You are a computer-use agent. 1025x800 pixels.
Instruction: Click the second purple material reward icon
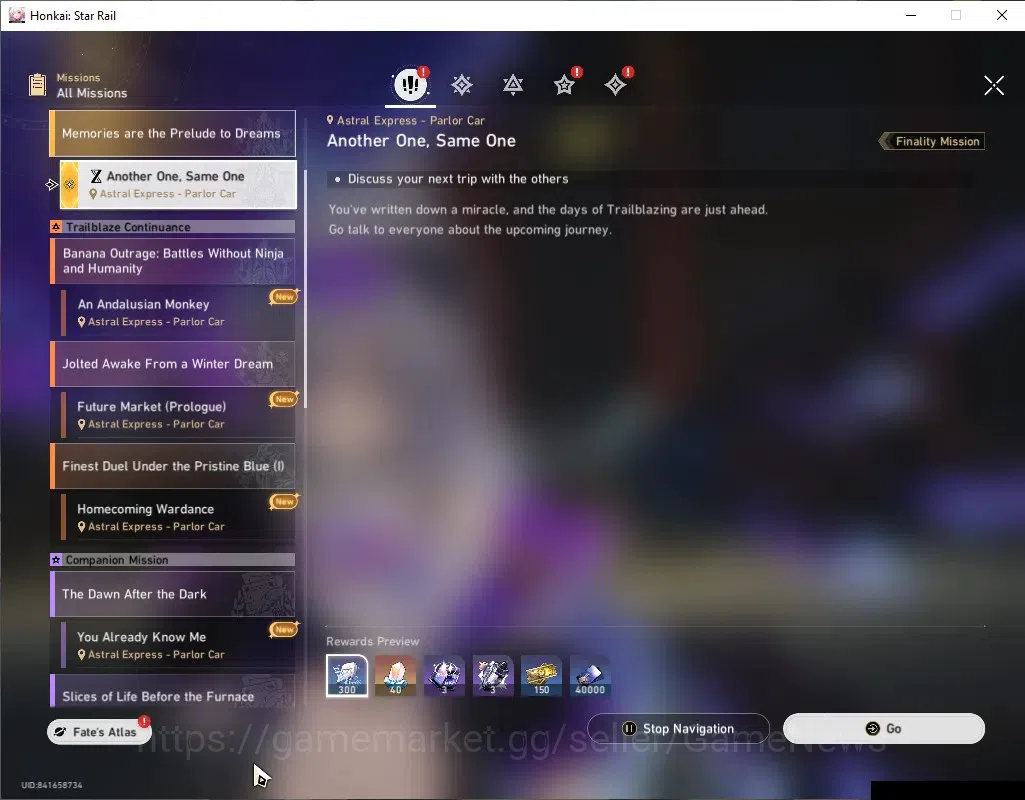[493, 675]
